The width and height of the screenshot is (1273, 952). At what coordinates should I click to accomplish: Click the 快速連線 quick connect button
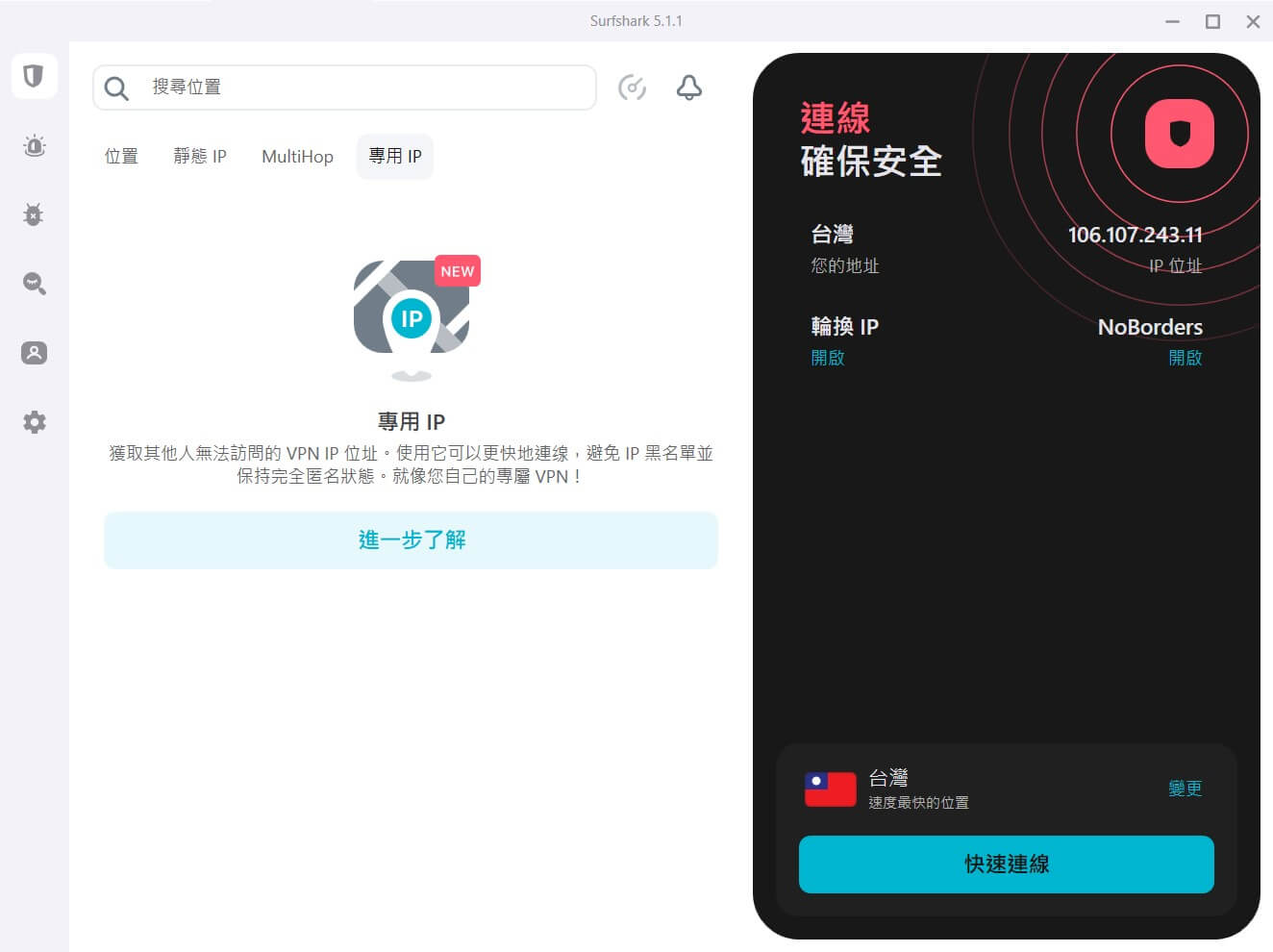tap(1007, 864)
